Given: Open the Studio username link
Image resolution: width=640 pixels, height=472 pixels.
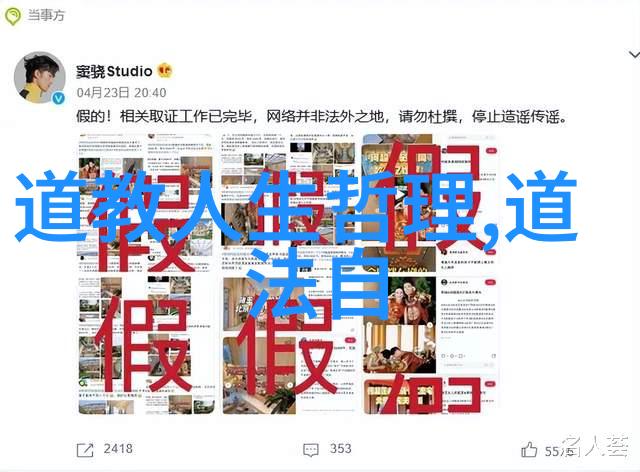Looking at the screenshot, I should click(114, 71).
